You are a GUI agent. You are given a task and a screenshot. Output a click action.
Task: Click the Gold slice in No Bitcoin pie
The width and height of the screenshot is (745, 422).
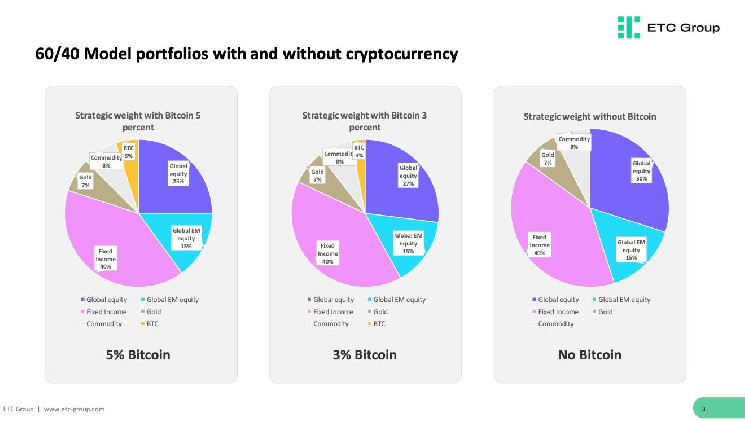coord(550,170)
